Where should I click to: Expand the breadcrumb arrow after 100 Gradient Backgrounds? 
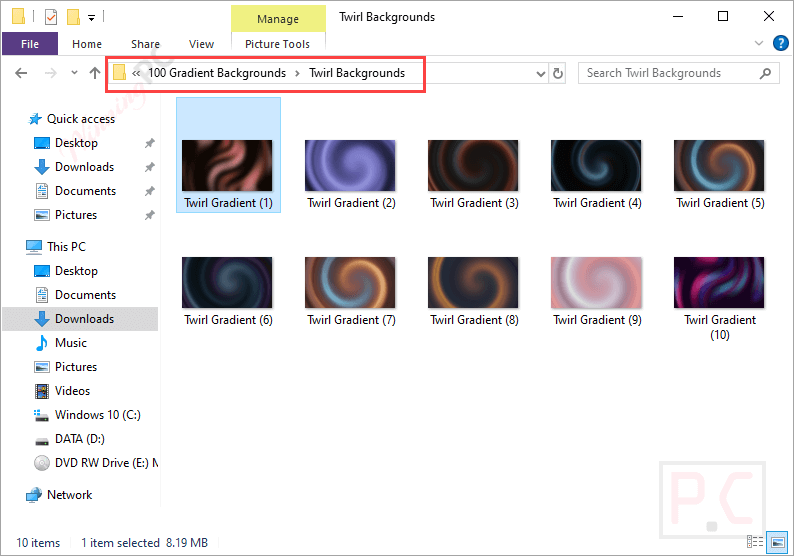pos(297,73)
